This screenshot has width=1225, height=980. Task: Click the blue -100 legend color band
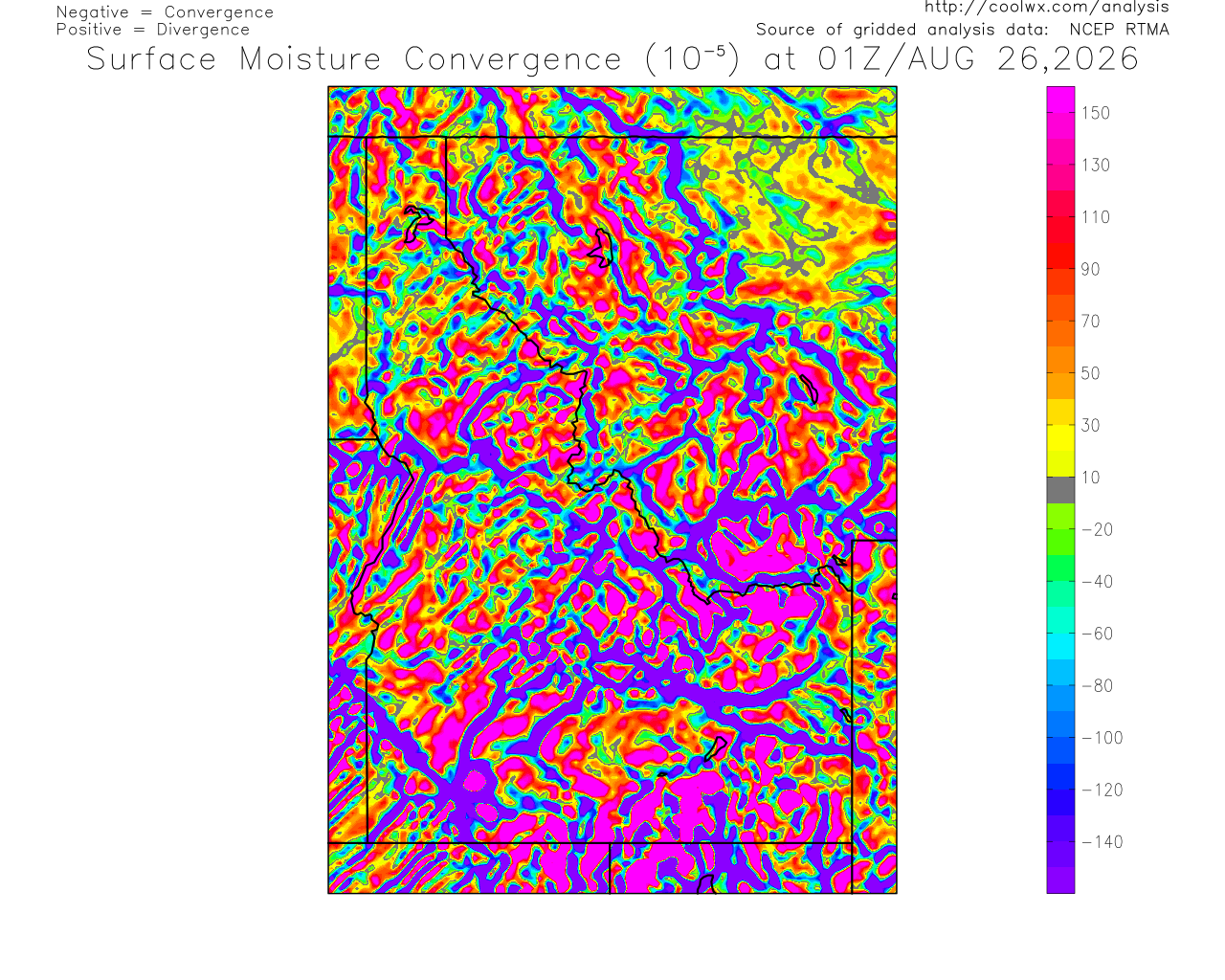pyautogui.click(x=1060, y=737)
